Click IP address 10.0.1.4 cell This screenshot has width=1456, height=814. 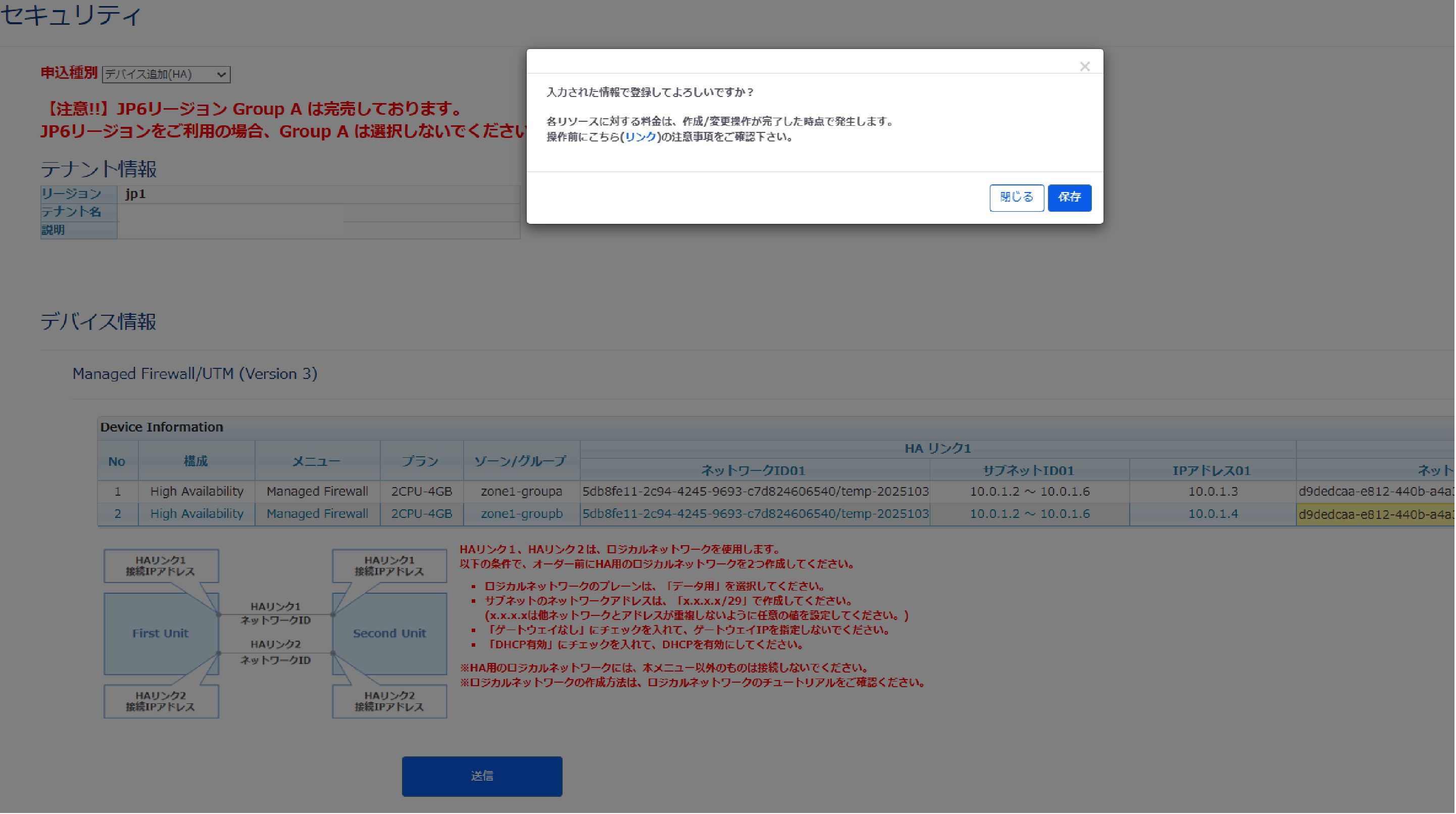tap(1213, 514)
